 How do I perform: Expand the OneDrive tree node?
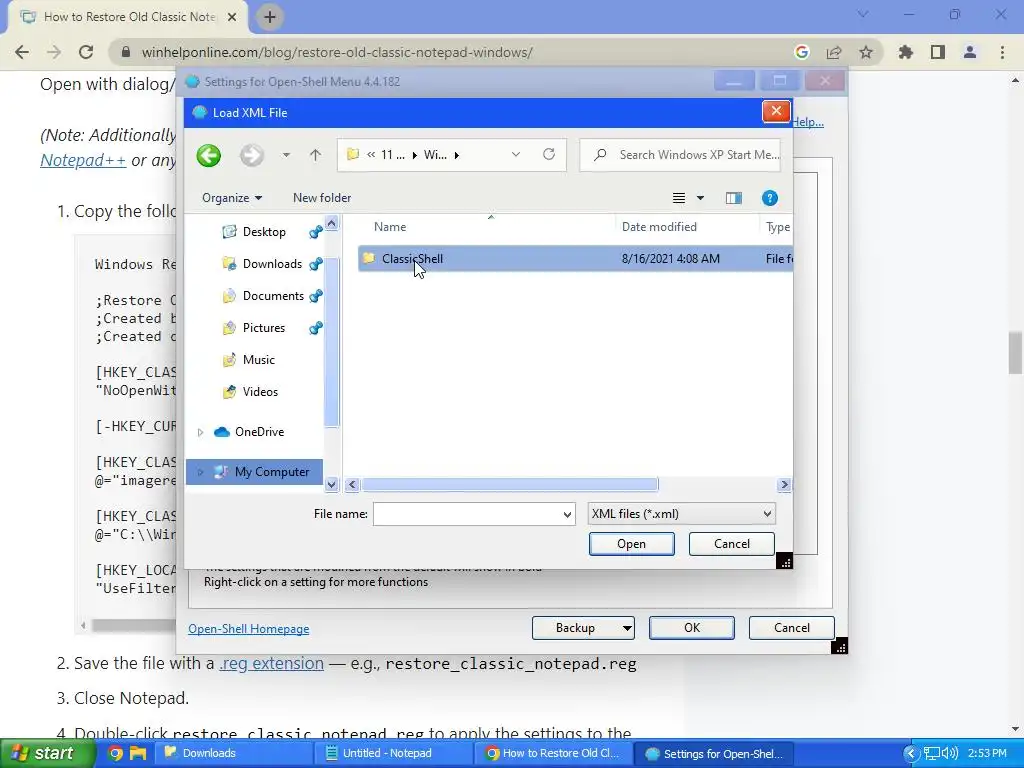(x=200, y=432)
